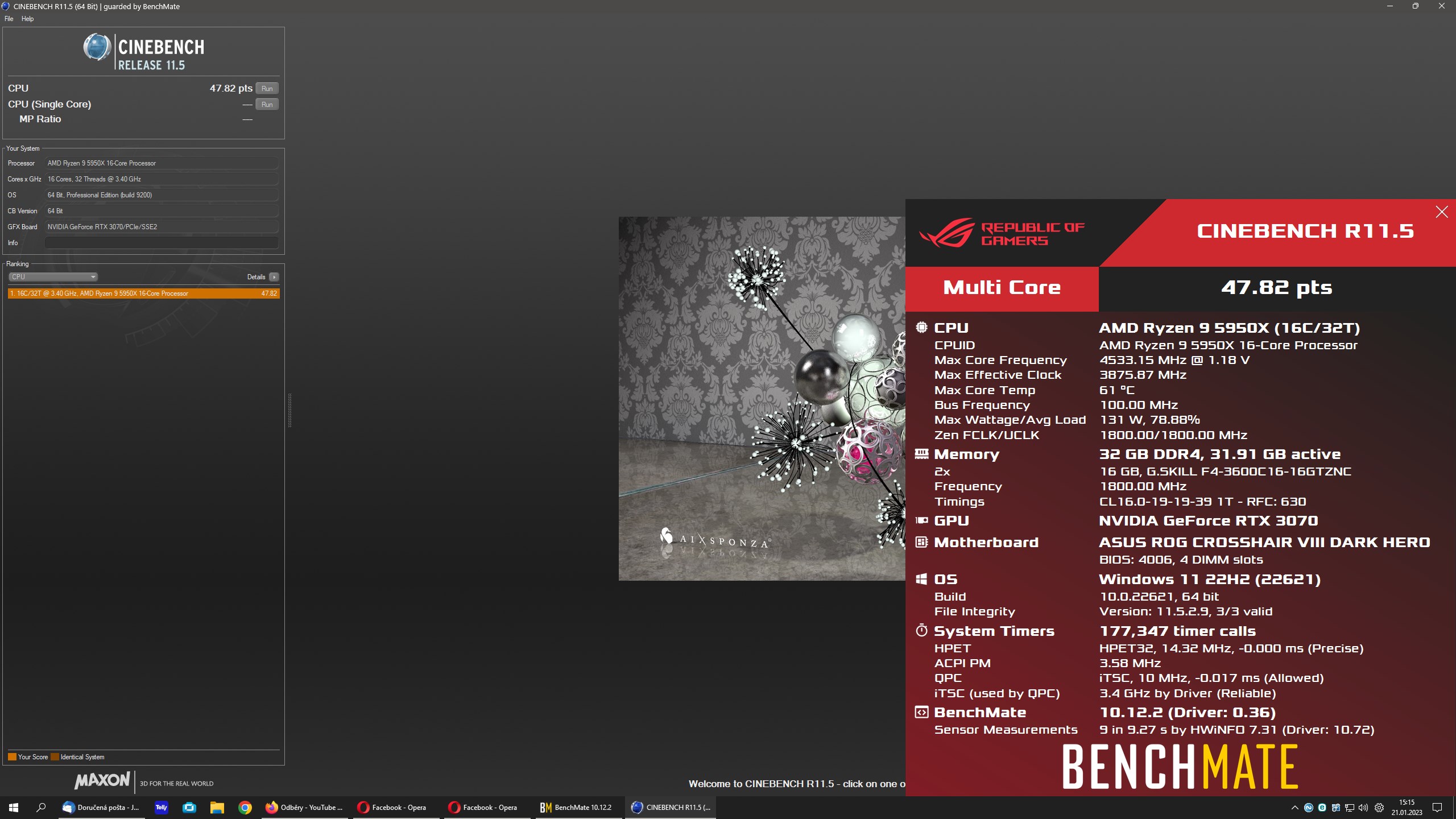1456x819 pixels.
Task: Click the Your Score orange legend swatch
Action: (12, 757)
